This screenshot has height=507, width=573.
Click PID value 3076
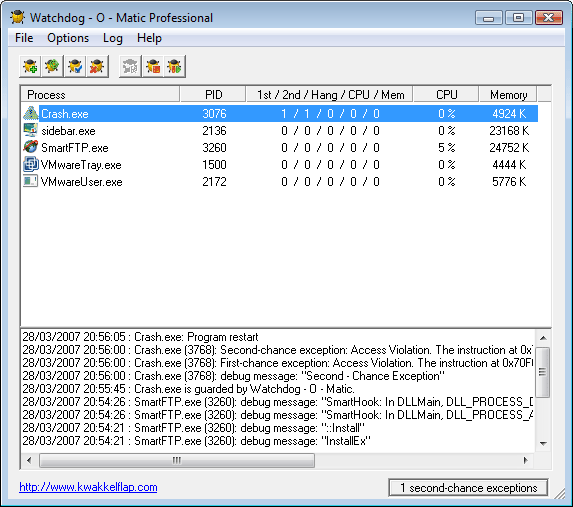coord(215,114)
